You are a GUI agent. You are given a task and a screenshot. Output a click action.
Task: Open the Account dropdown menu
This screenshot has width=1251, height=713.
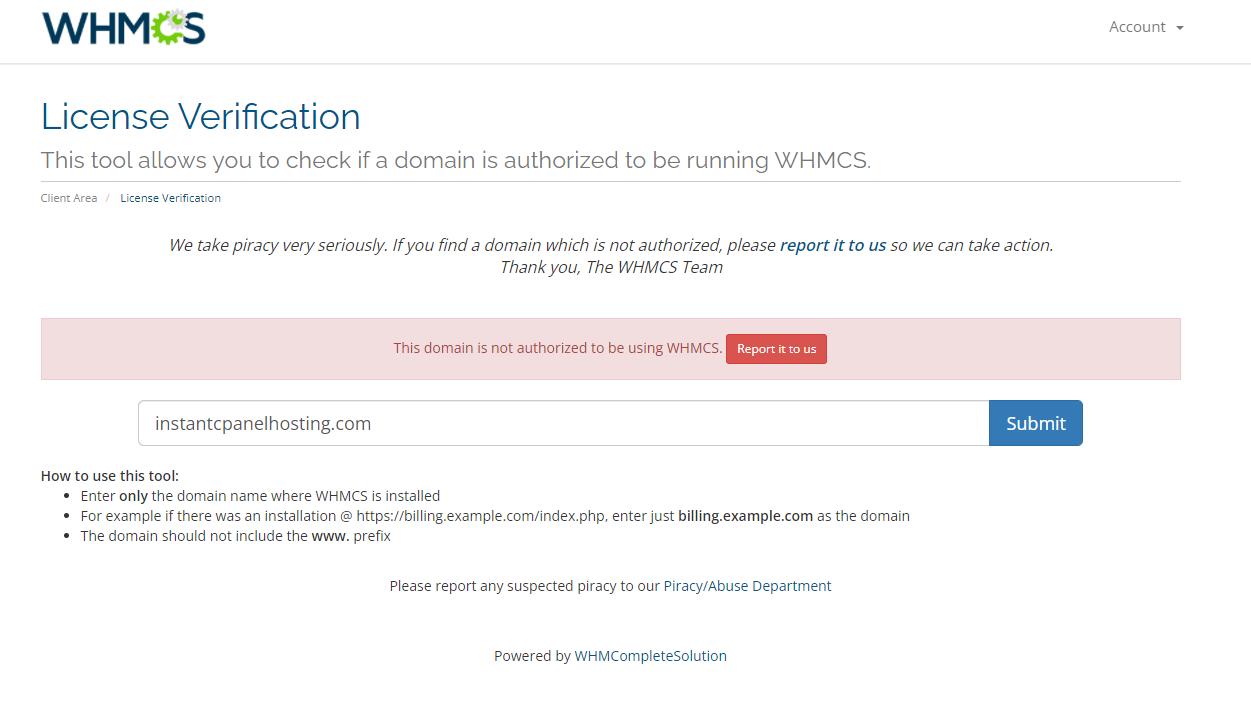(x=1146, y=27)
